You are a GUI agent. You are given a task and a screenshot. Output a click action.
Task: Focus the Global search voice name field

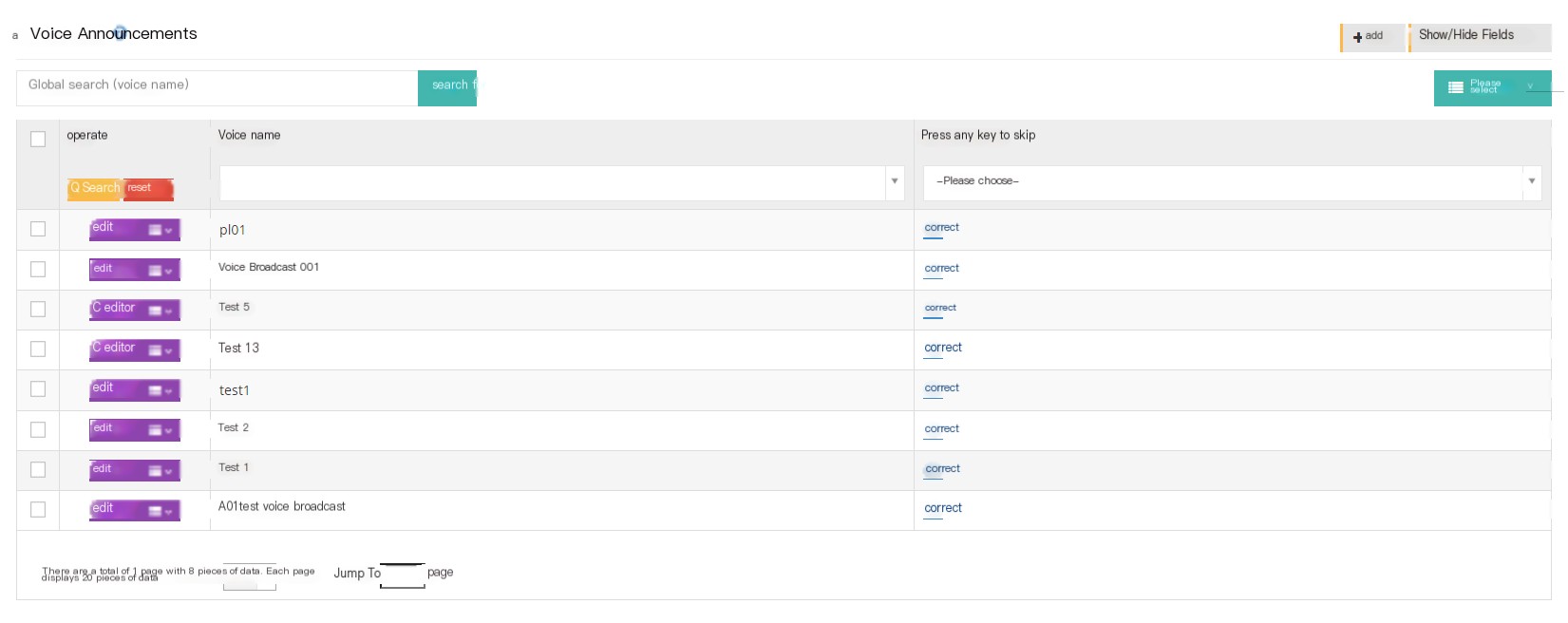pyautogui.click(x=217, y=88)
